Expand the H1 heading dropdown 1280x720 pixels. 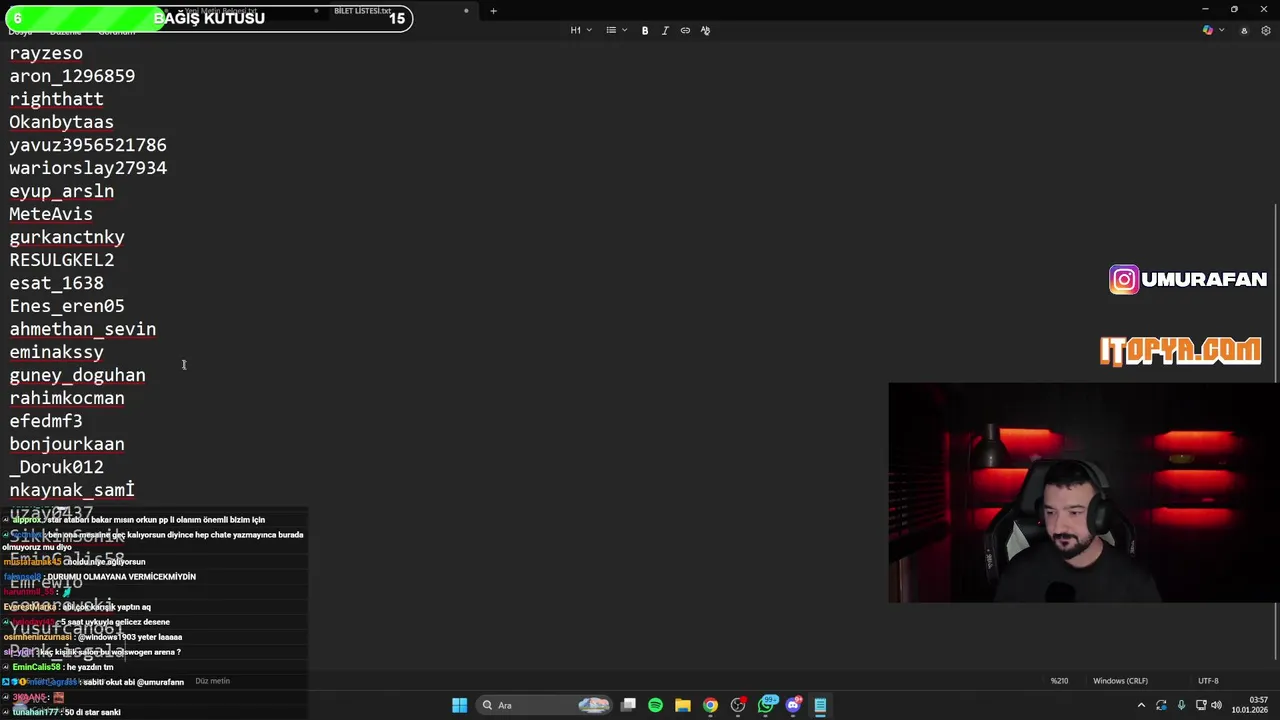click(581, 30)
